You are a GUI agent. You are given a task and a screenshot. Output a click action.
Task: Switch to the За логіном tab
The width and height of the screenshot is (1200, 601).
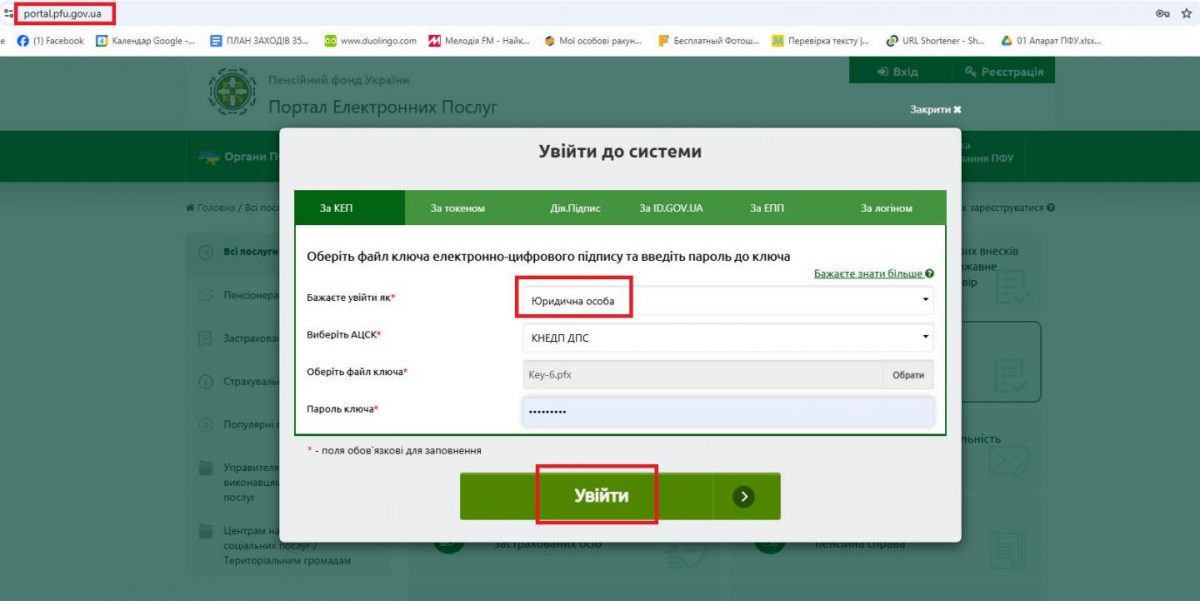click(886, 208)
